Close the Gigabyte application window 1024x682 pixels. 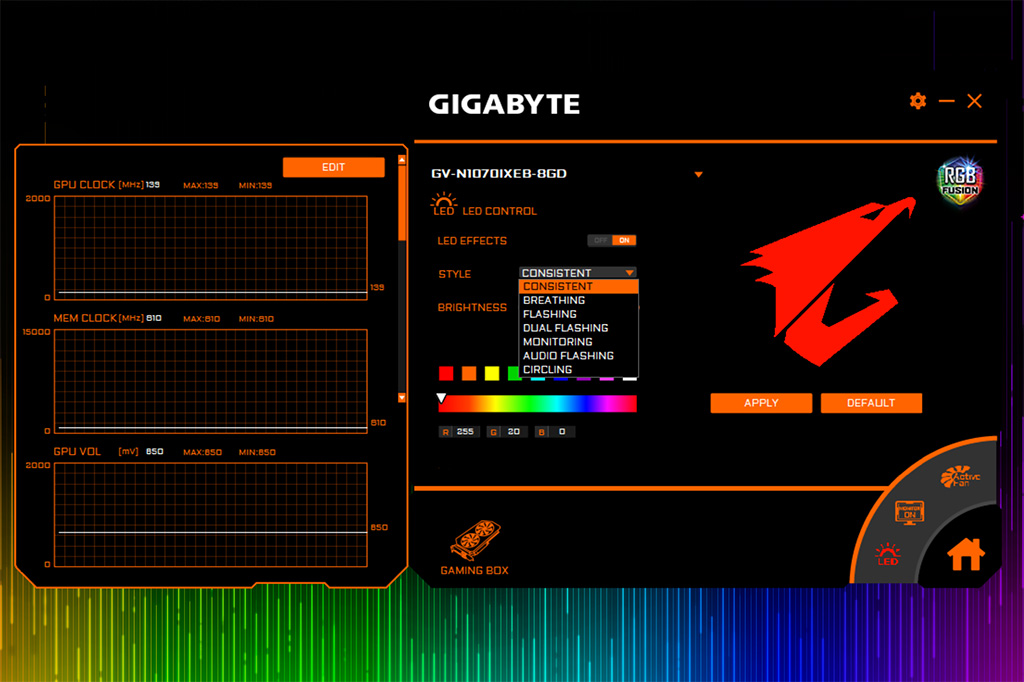pyautogui.click(x=974, y=101)
